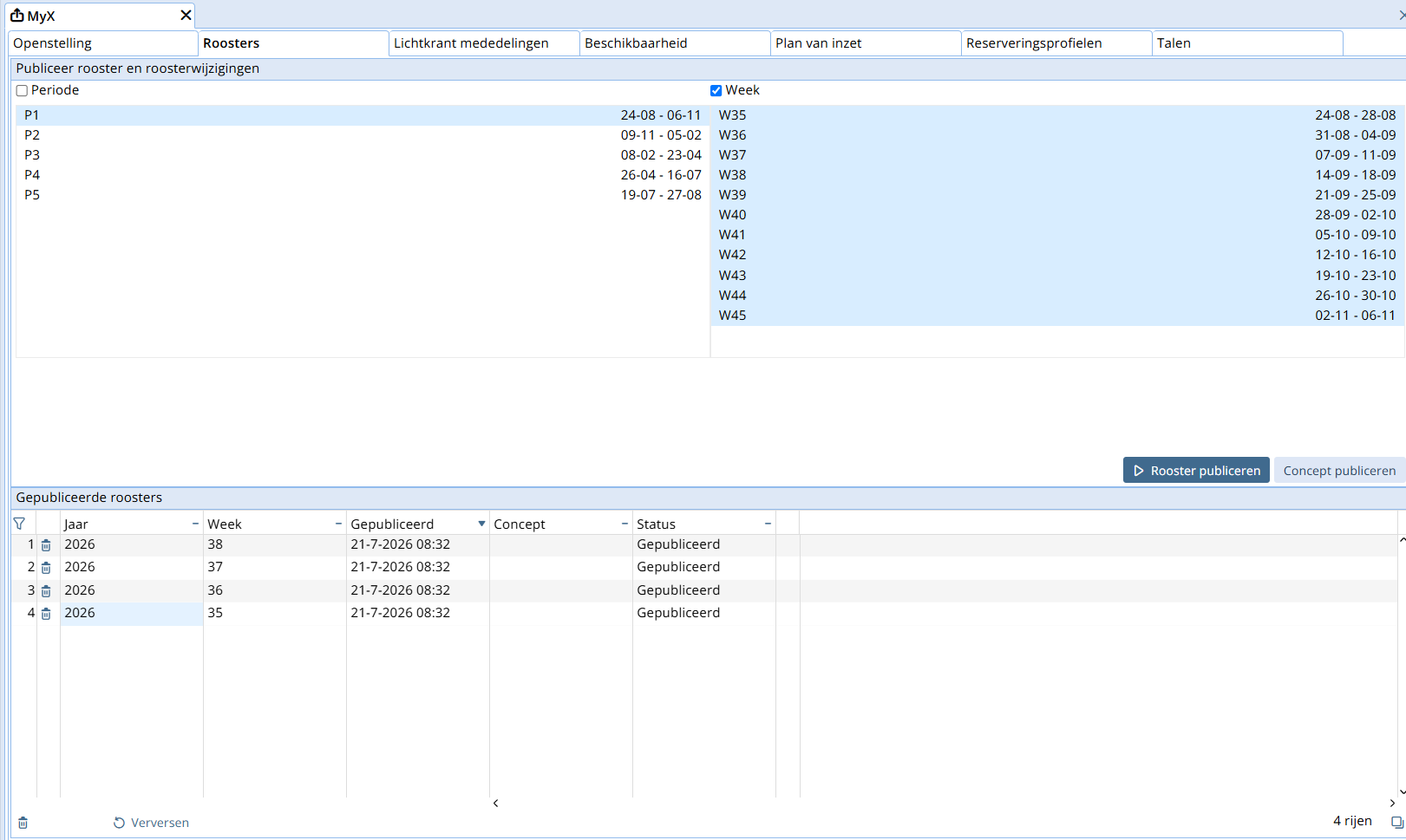Viewport: 1406px width, 840px height.
Task: Click the empty Concept cell for week 38
Action: point(561,544)
